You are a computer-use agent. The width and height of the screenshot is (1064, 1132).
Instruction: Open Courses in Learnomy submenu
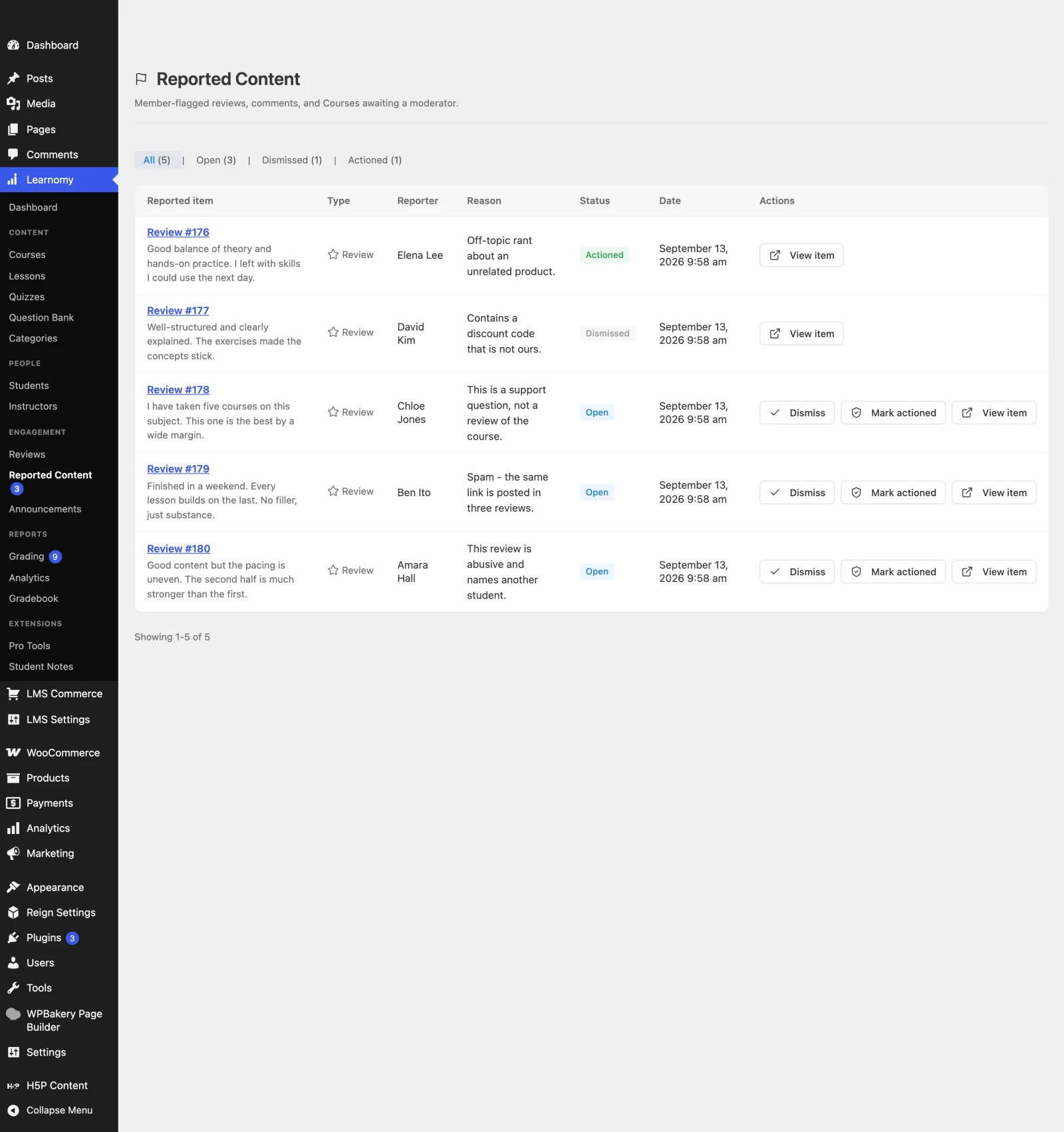coord(27,255)
